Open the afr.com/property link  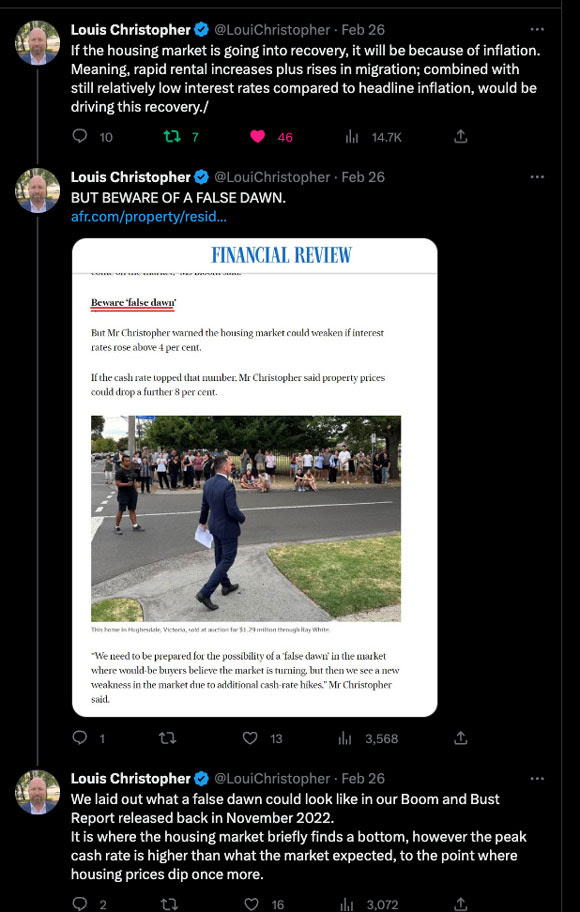pyautogui.click(x=148, y=218)
